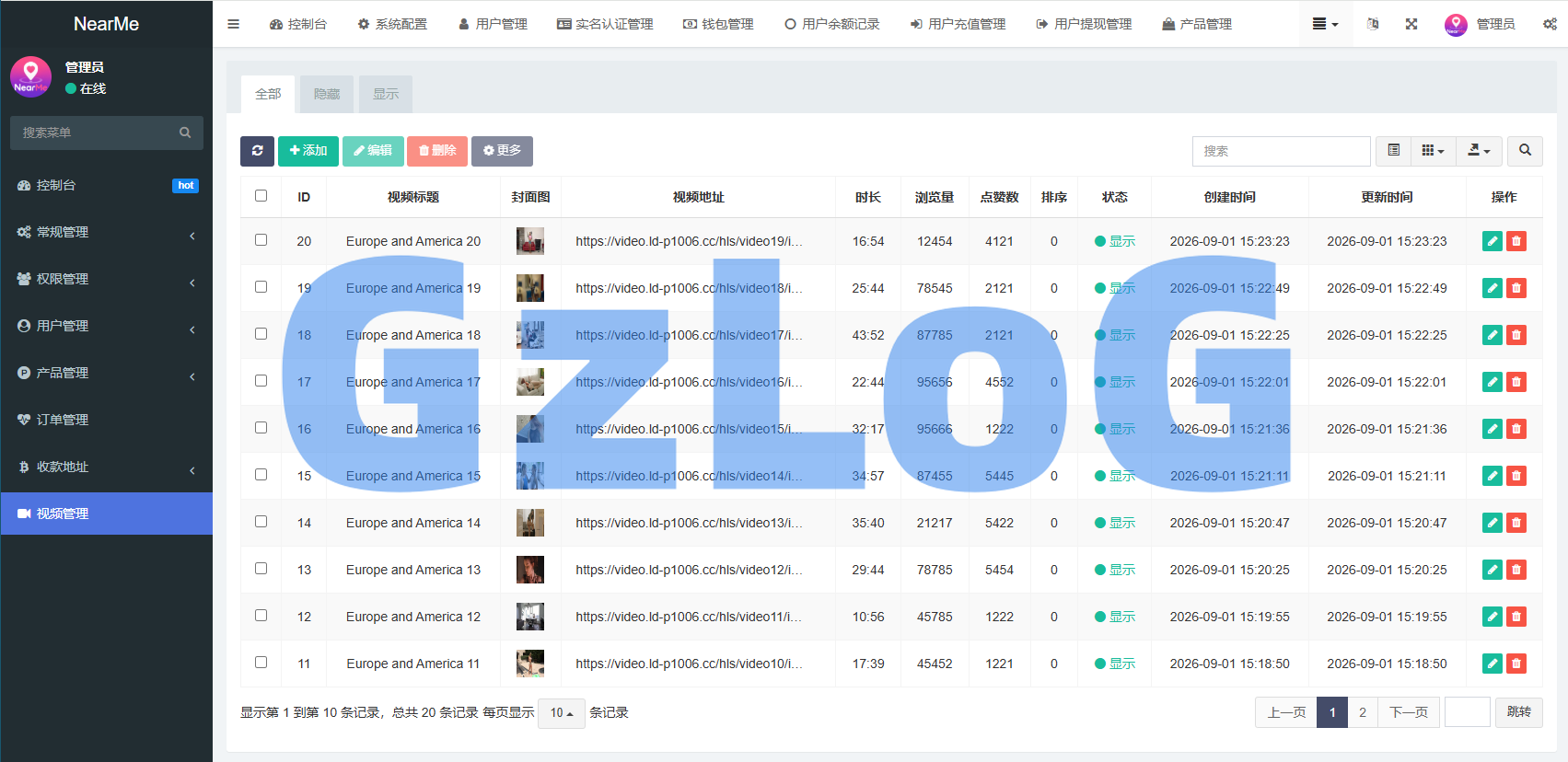Tick checkbox for Europe and America 19
Viewport: 1568px width, 762px height.
point(261,287)
